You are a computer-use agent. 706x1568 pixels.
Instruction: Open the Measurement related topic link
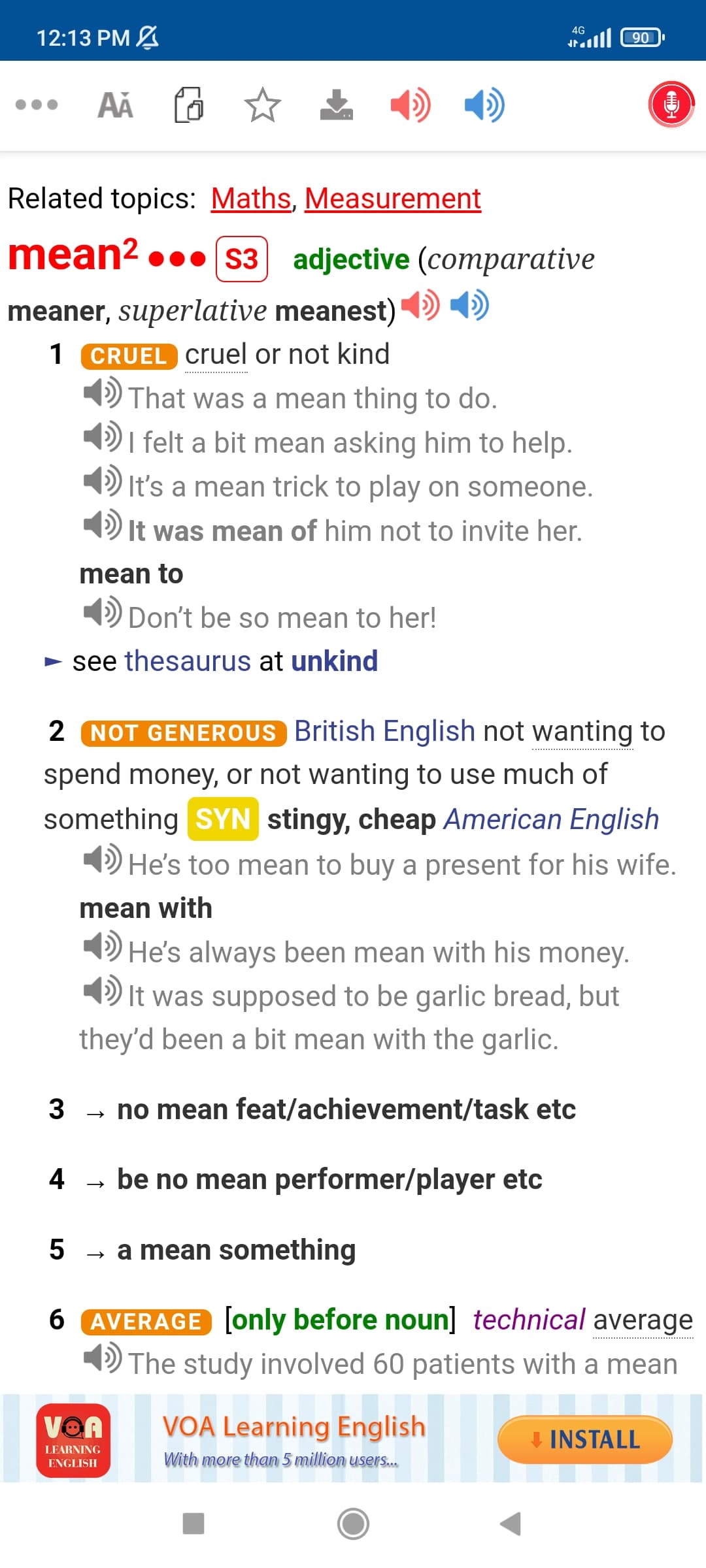[393, 199]
